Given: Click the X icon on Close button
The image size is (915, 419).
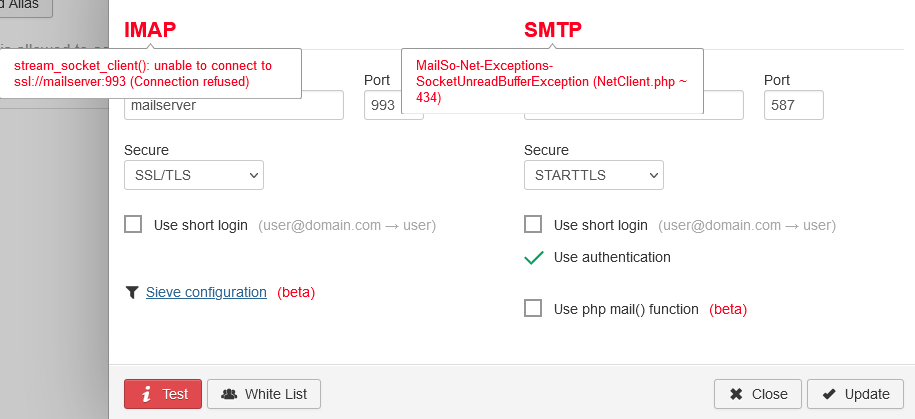Looking at the screenshot, I should click(x=736, y=394).
